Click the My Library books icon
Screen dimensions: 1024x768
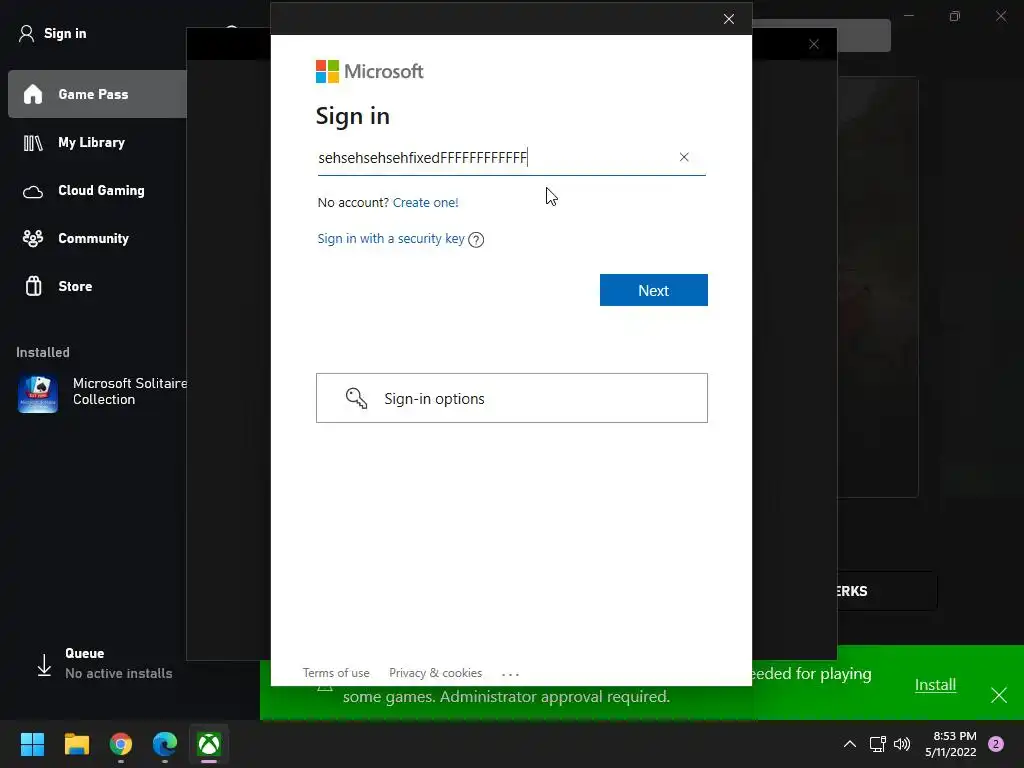pos(33,142)
